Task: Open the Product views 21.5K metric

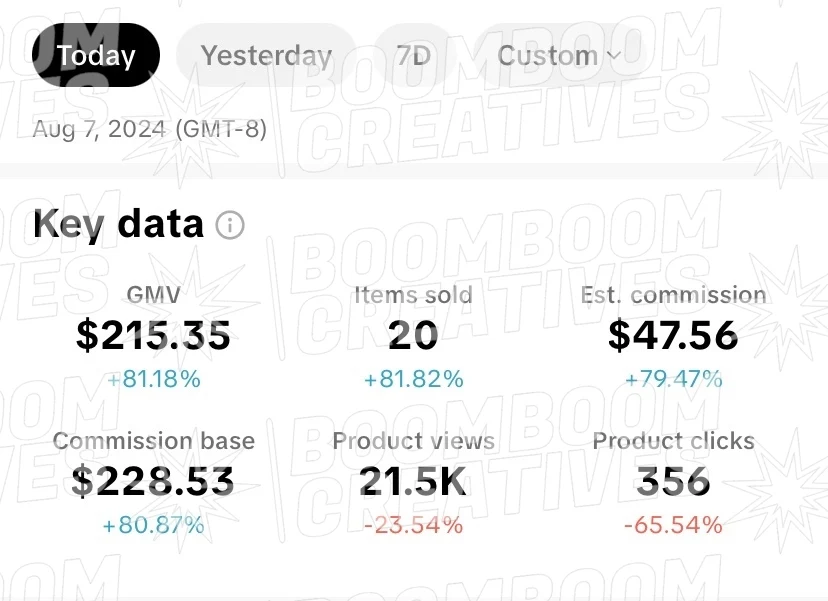Action: click(413, 483)
